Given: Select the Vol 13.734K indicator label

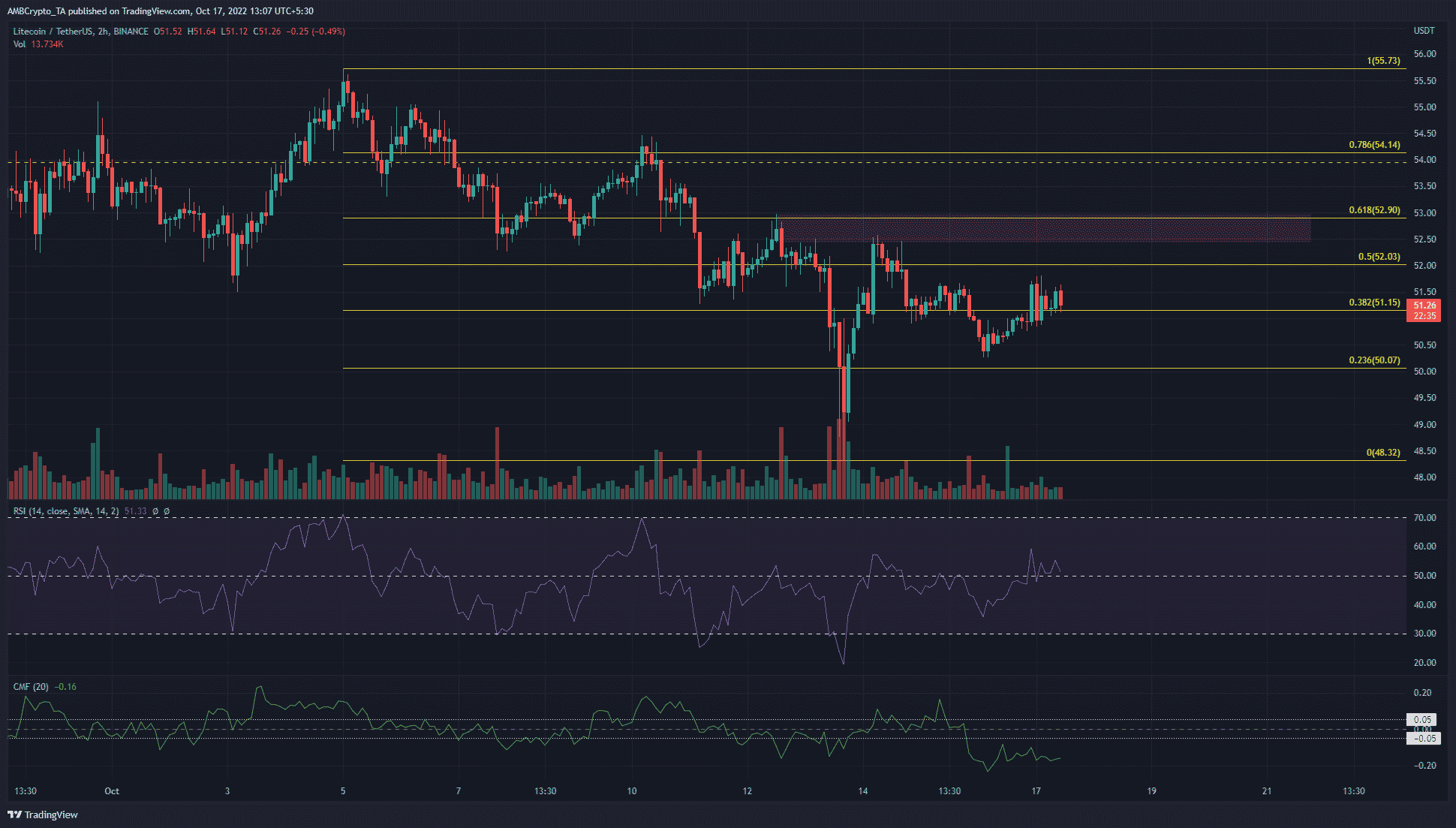Looking at the screenshot, I should tap(38, 44).
